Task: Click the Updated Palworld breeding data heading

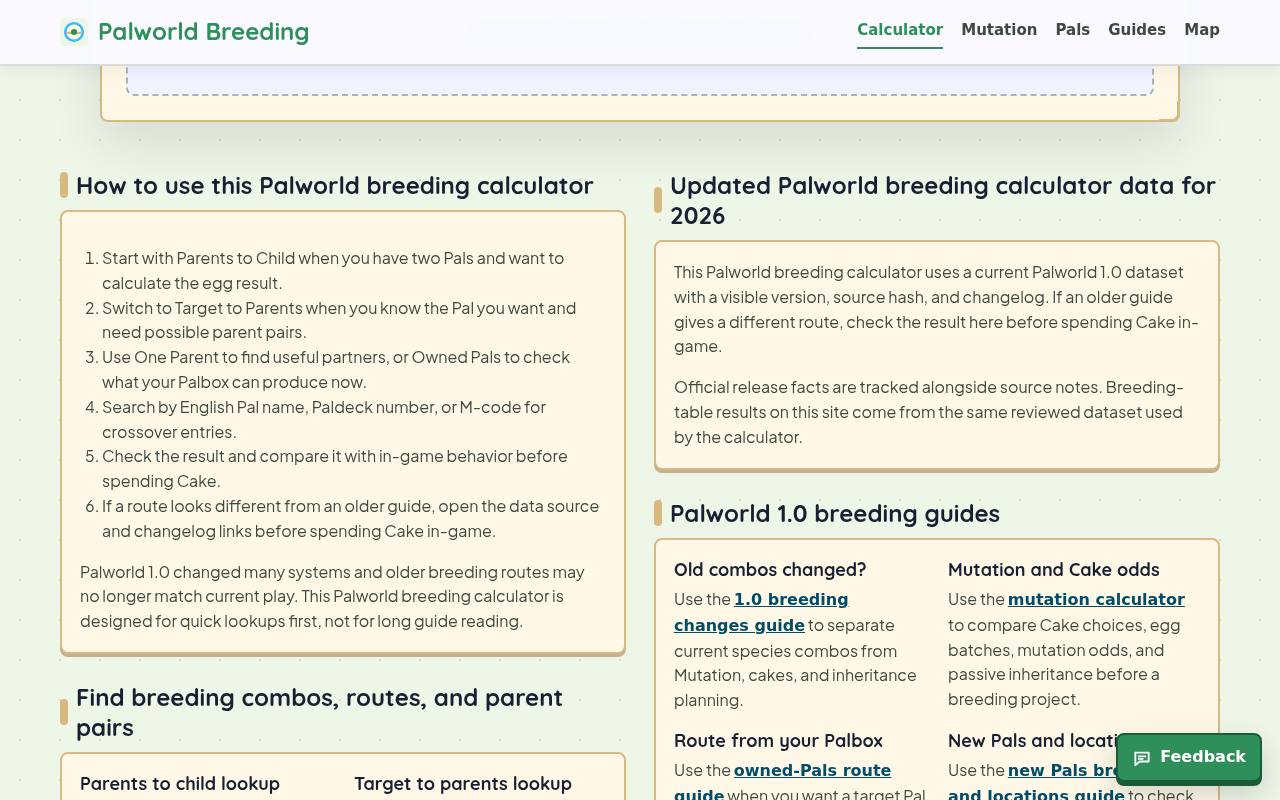Action: 943,200
